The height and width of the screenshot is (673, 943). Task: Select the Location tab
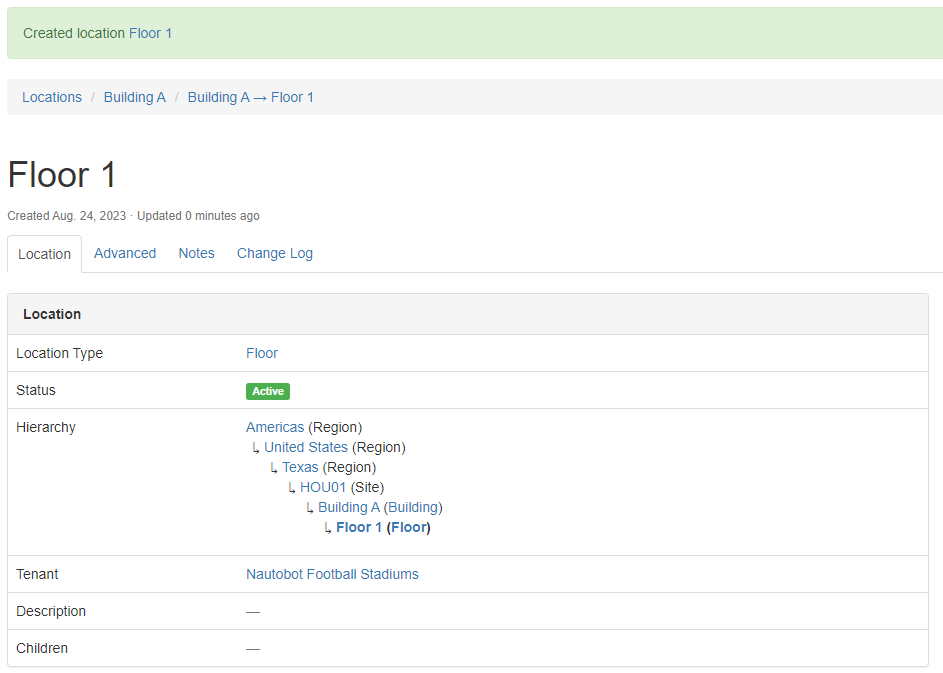pyautogui.click(x=45, y=254)
